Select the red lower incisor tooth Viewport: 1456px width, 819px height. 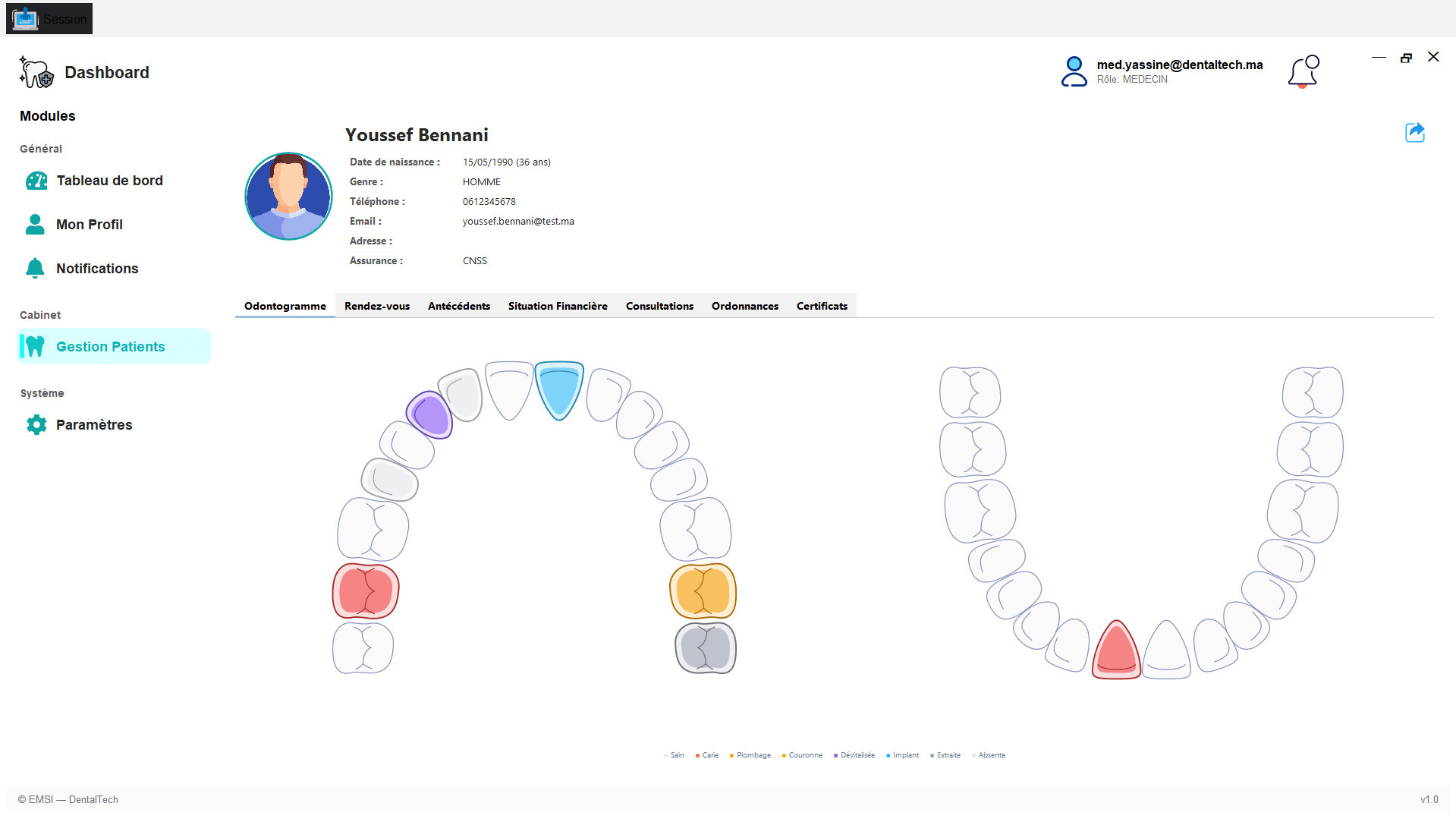pyautogui.click(x=1116, y=650)
